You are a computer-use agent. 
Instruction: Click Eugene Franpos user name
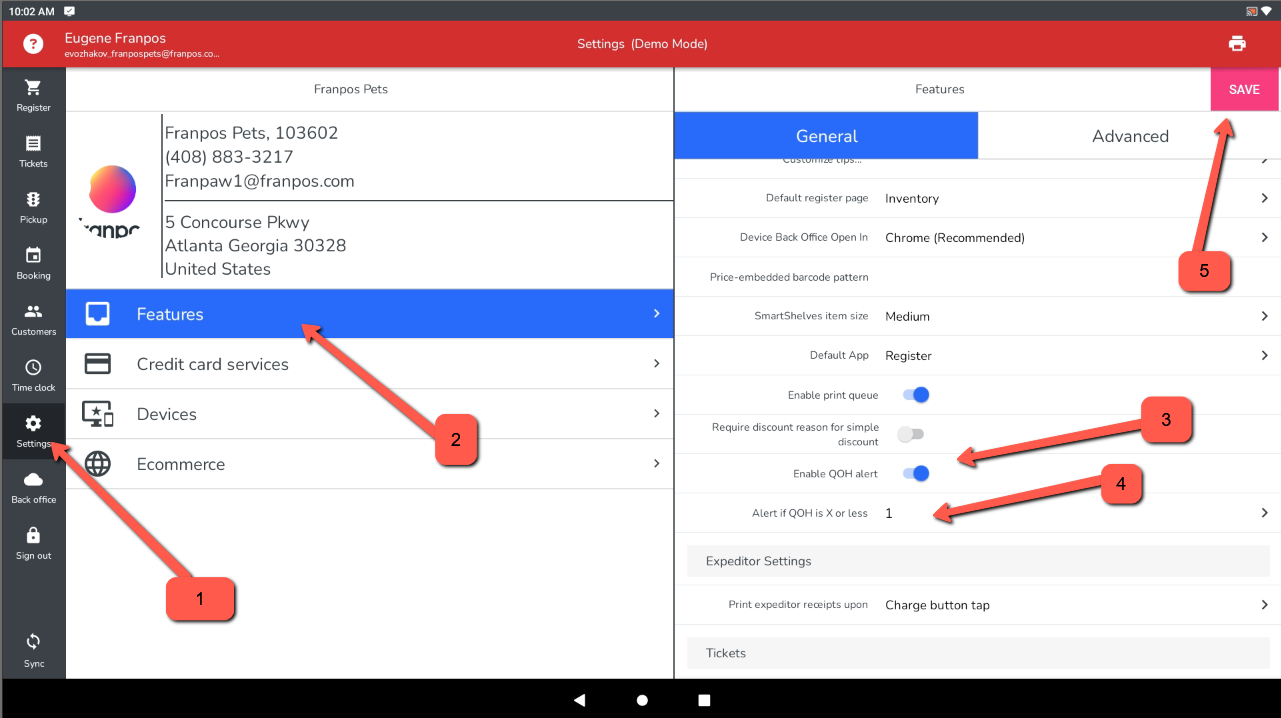(115, 38)
